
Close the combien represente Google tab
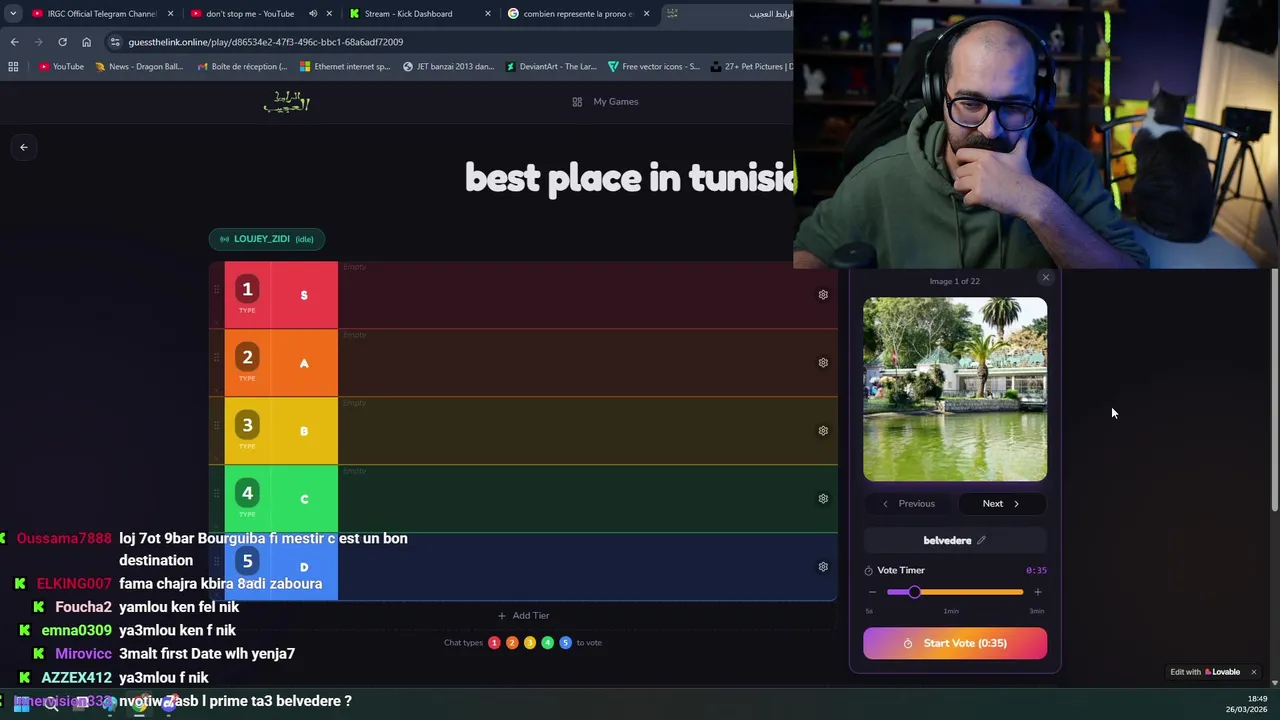646,14
